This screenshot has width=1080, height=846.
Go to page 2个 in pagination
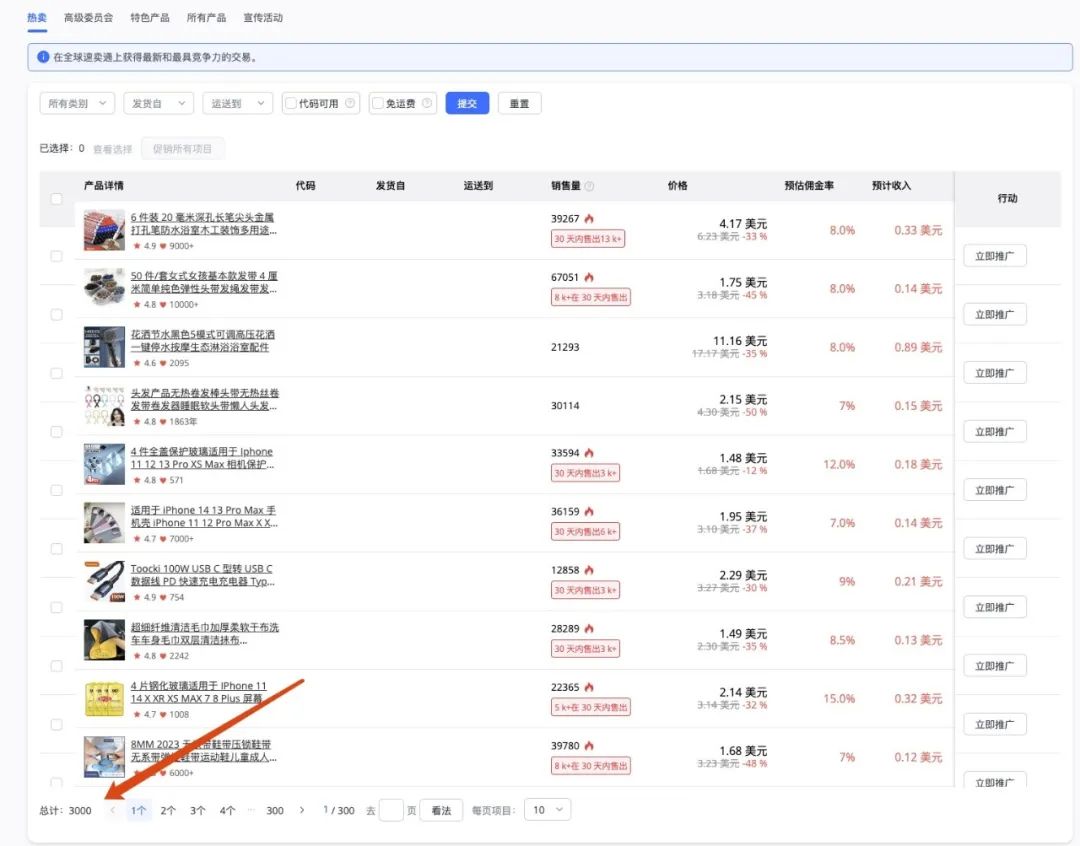pos(168,810)
